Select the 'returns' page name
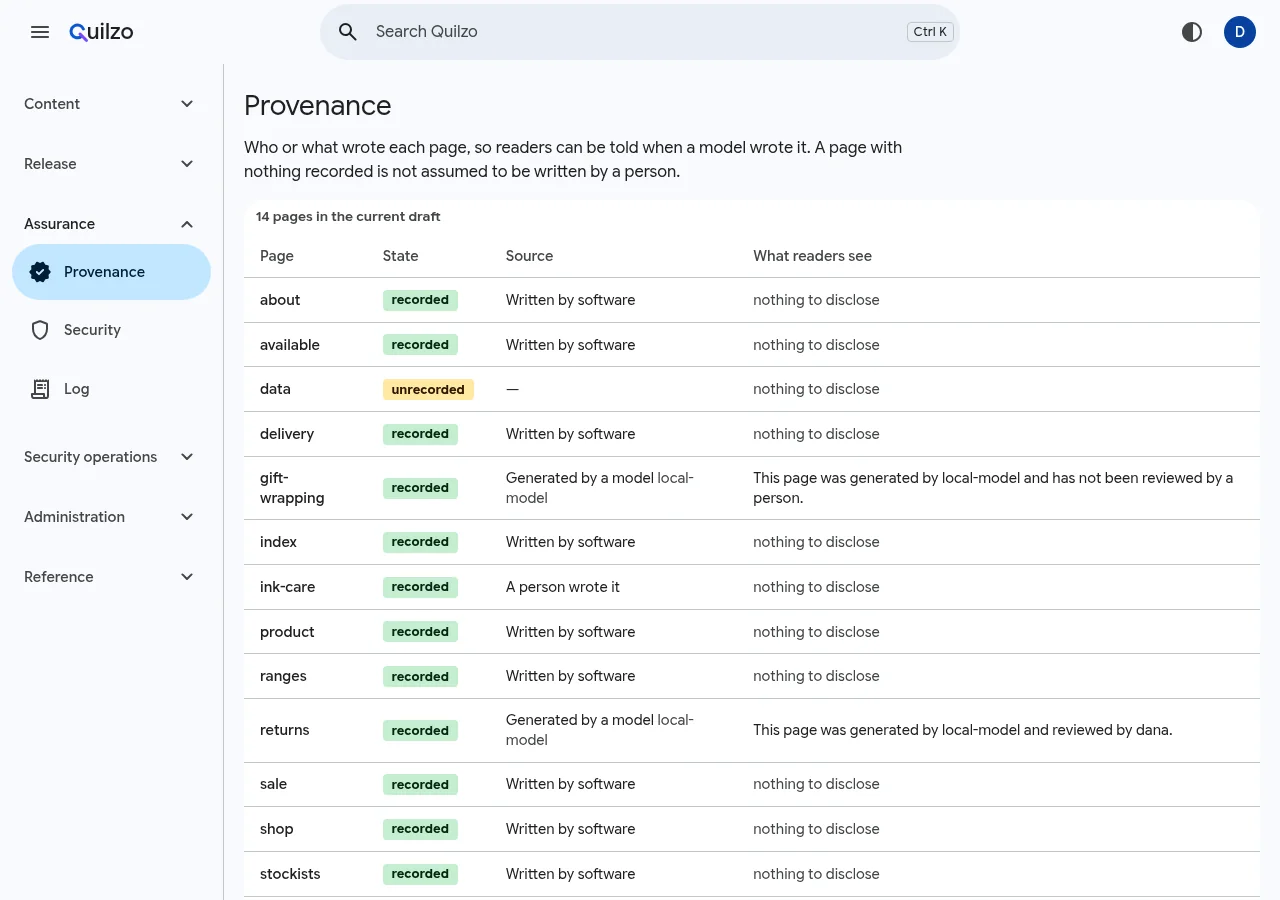 tap(285, 730)
